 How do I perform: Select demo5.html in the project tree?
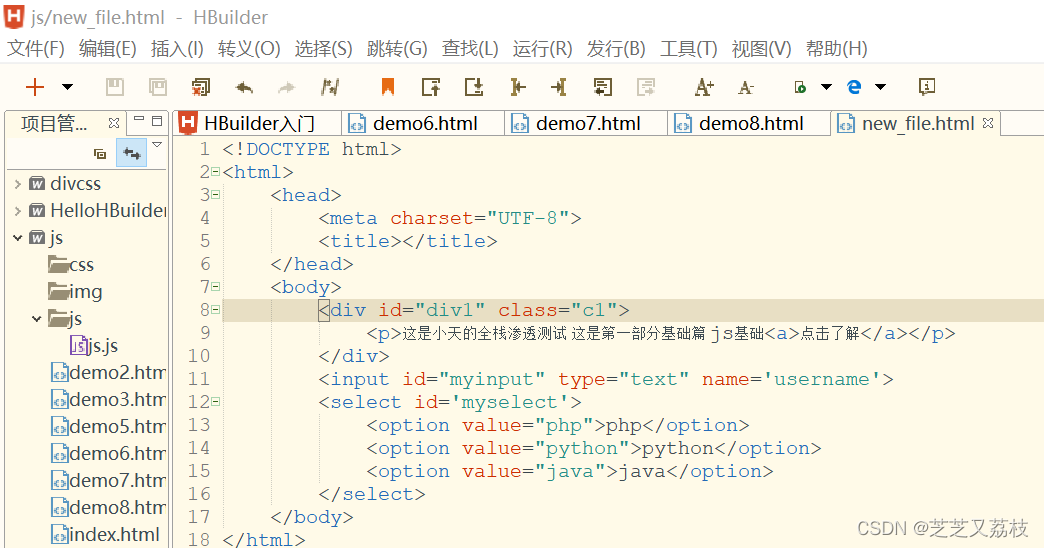click(109, 427)
